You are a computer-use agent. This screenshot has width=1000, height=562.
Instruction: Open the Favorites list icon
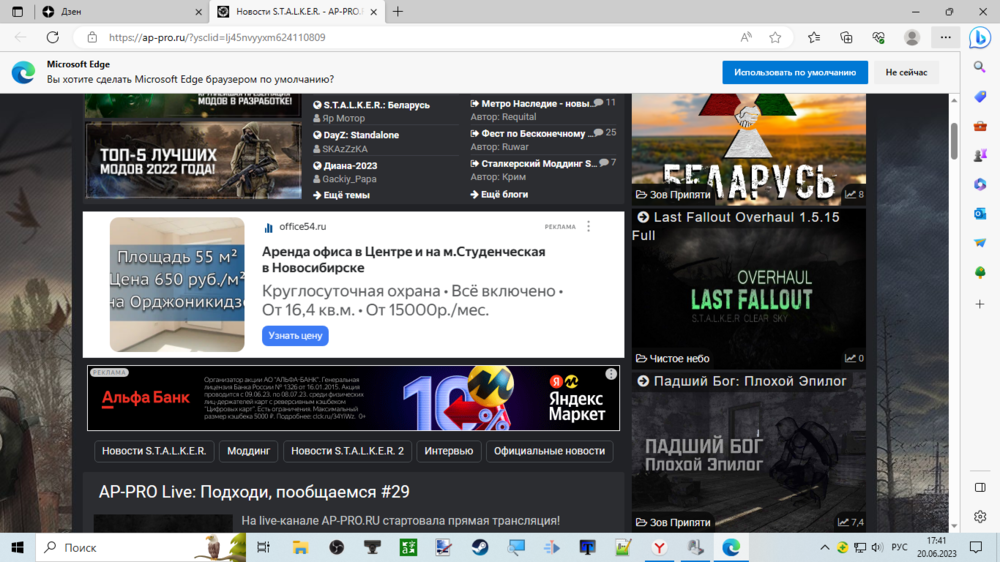tap(814, 37)
